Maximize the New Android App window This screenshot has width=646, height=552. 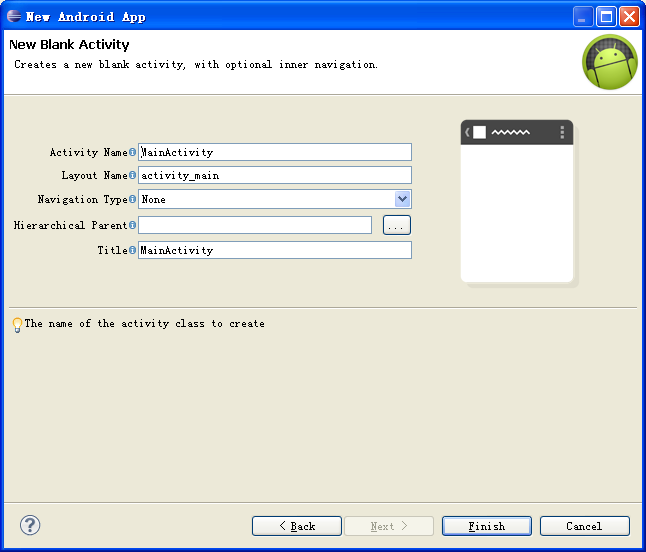(606, 16)
